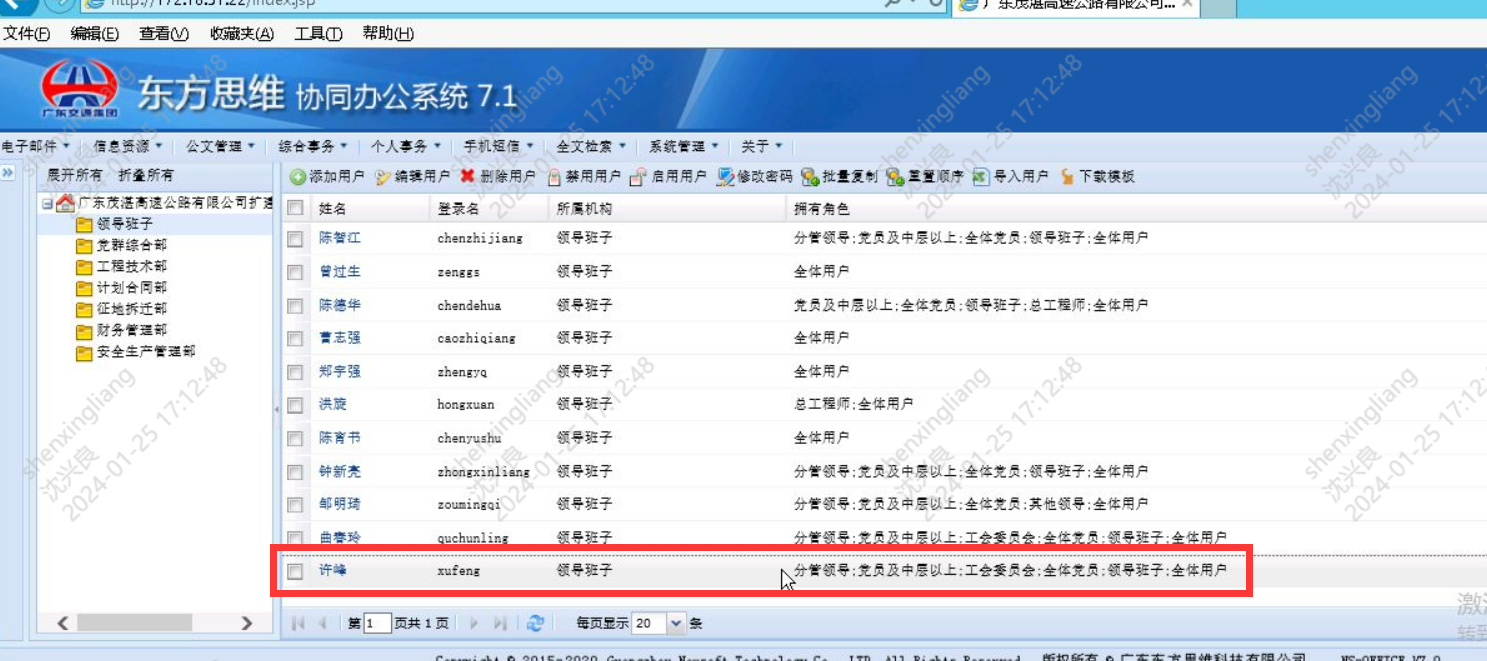Open user link 陈育书

340,438
